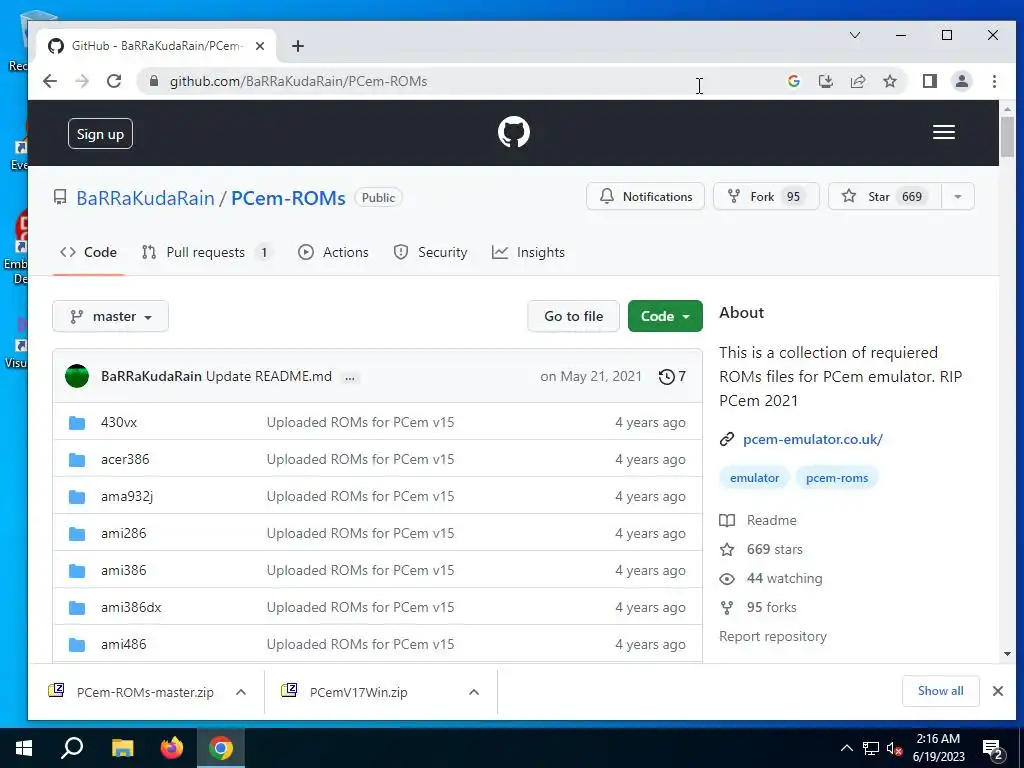Open File Explorer from taskbar

click(122, 748)
